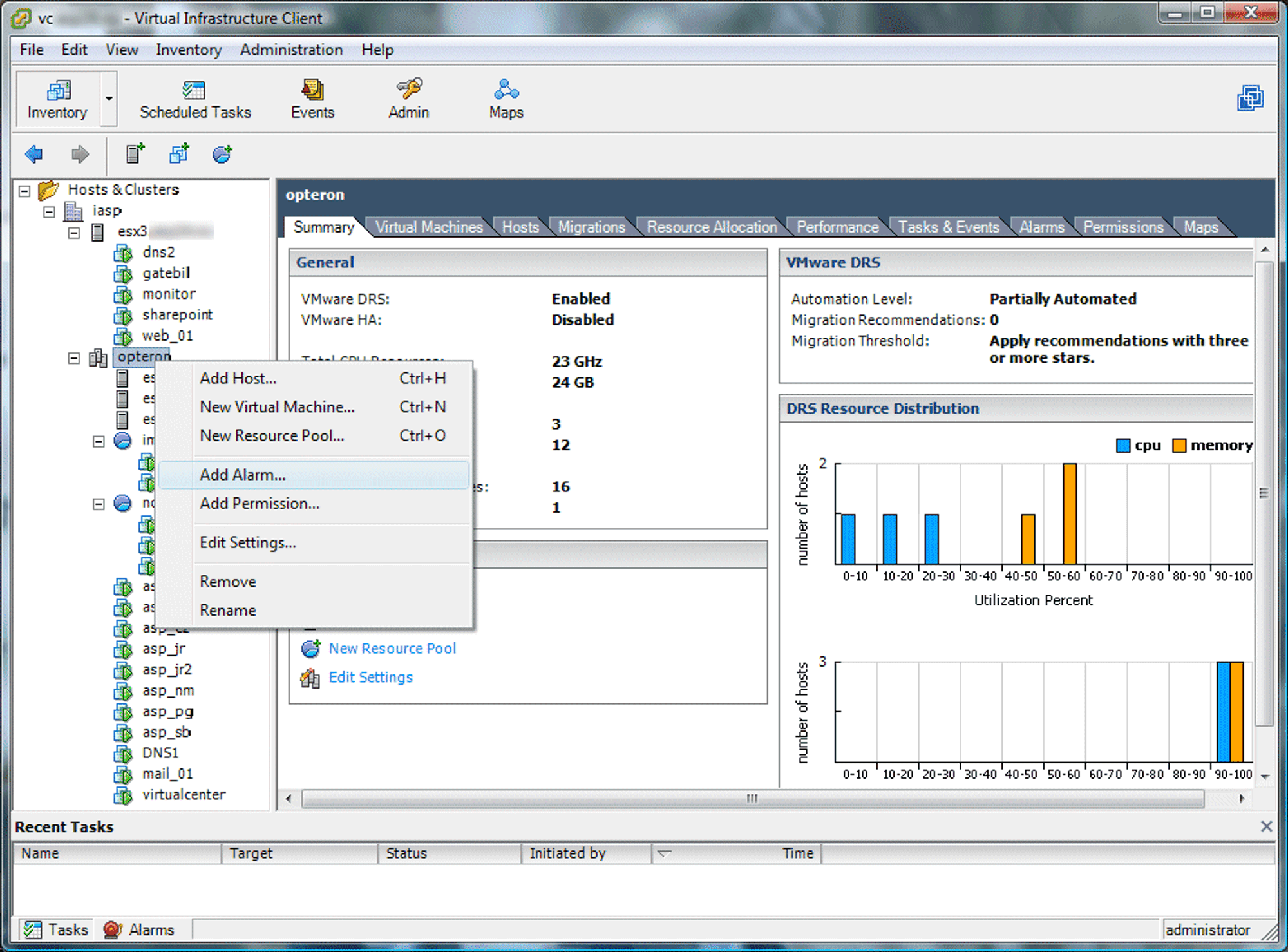Switch to the Migrations tab
This screenshot has height=952, width=1288.
click(x=591, y=227)
